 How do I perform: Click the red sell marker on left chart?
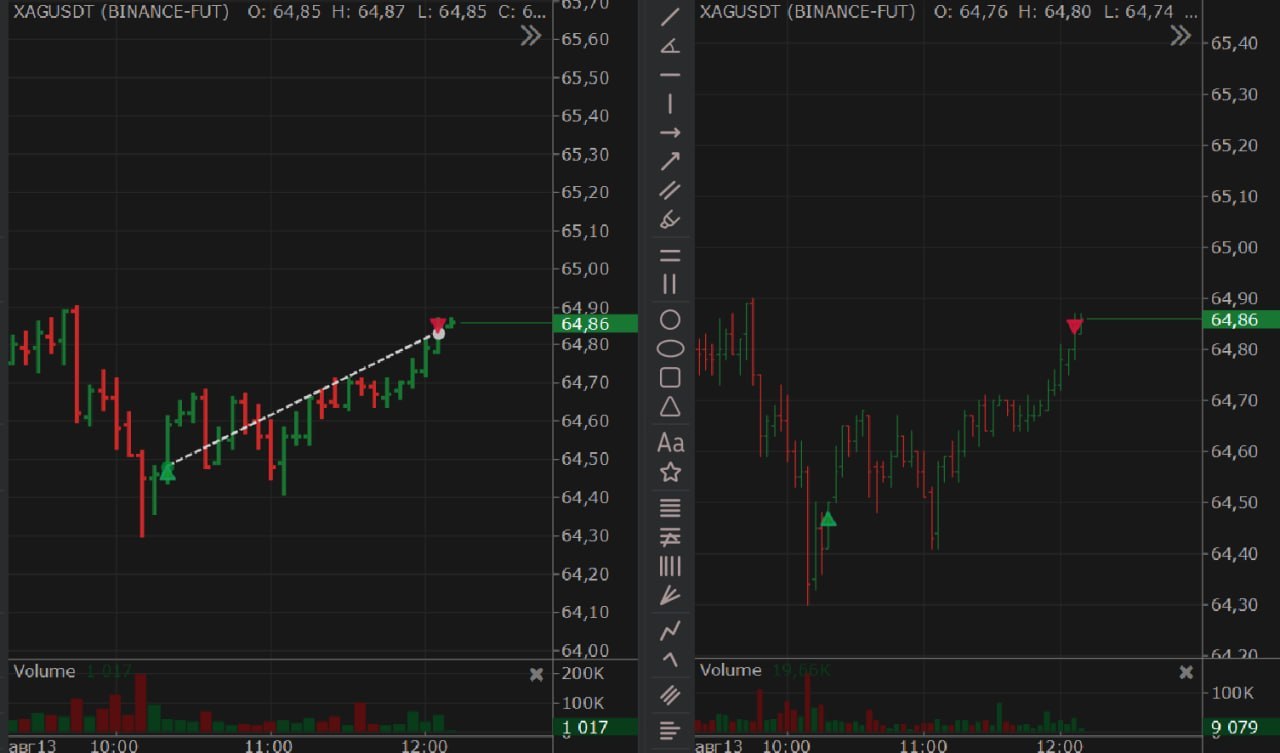437,324
